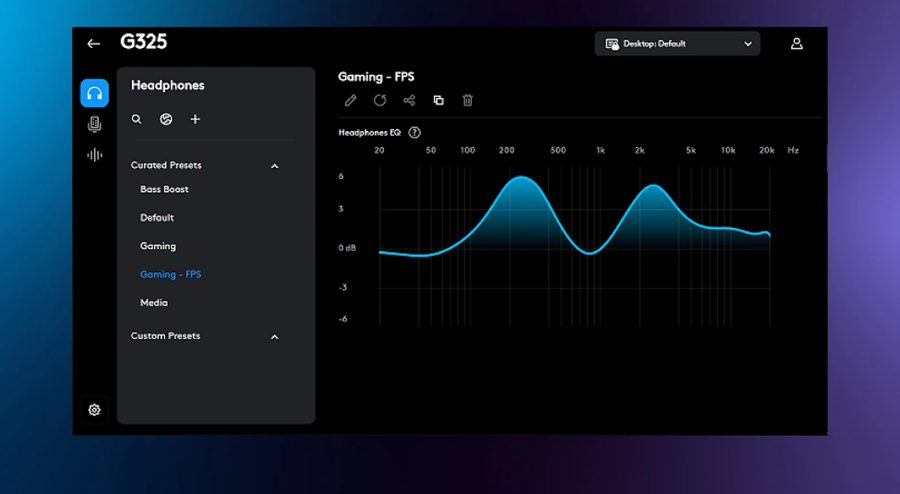
Task: Open settings with the gear icon
Action: 94,410
